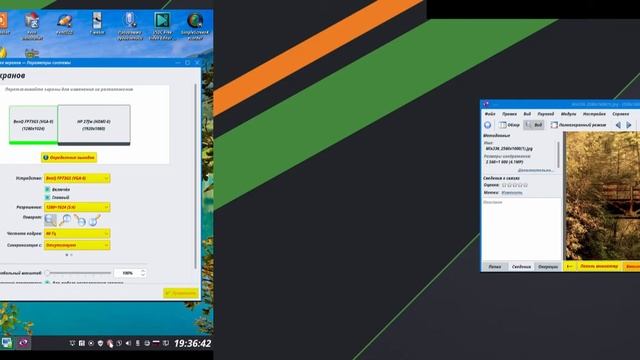Set image rating to five stars
The height and width of the screenshot is (360, 640).
525,185
